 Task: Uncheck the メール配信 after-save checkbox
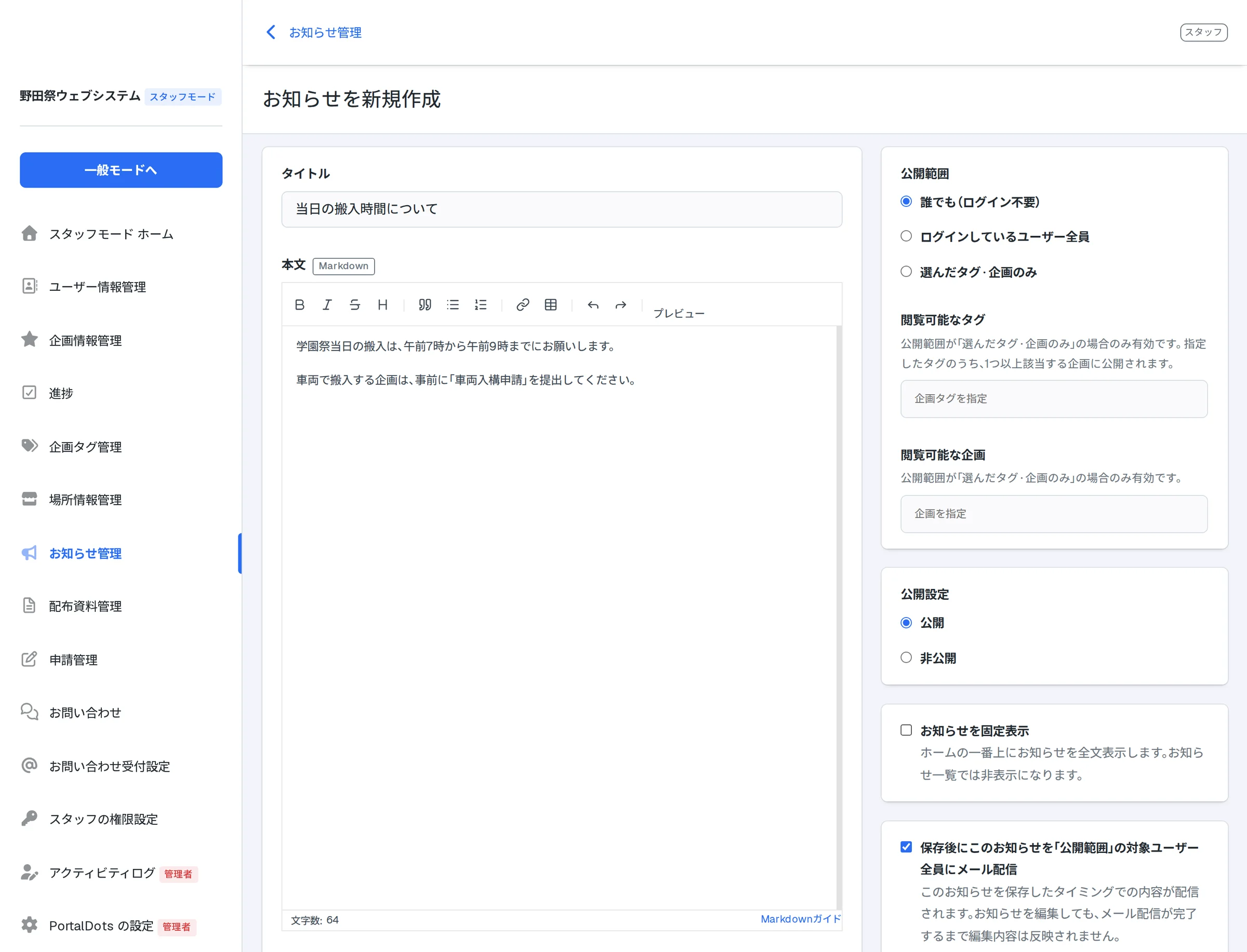(x=906, y=847)
